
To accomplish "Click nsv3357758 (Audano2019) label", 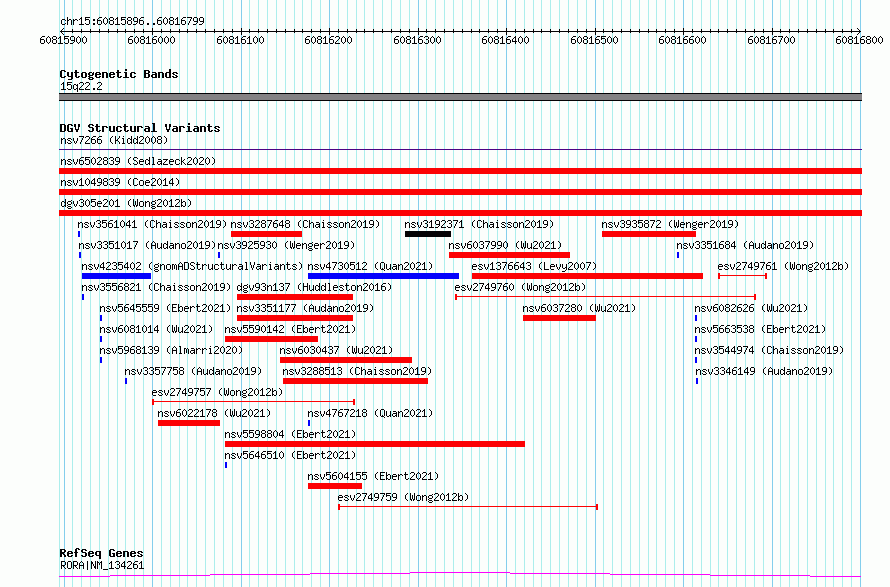I will 193,371.
